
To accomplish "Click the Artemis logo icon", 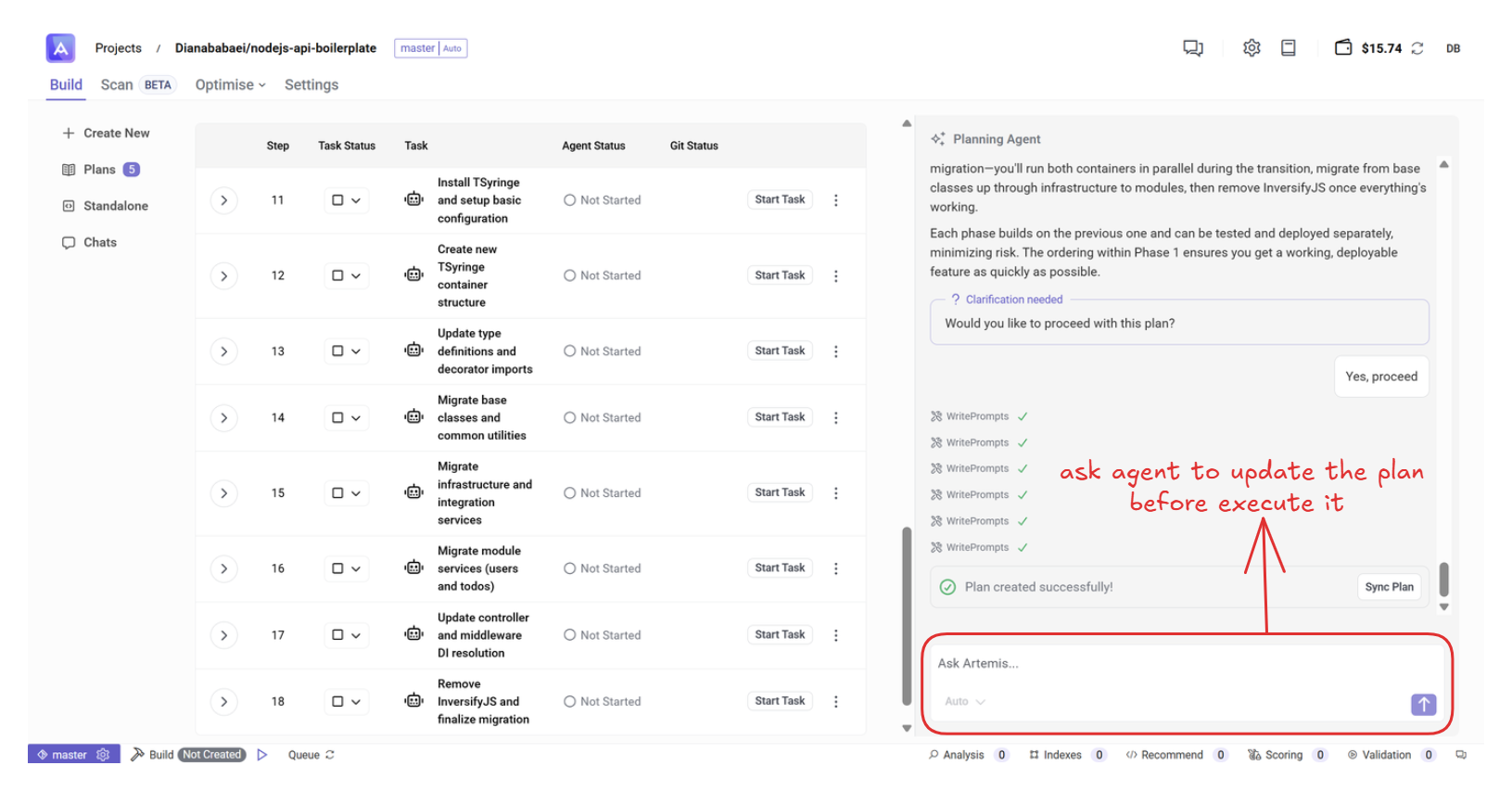I will 60,48.
